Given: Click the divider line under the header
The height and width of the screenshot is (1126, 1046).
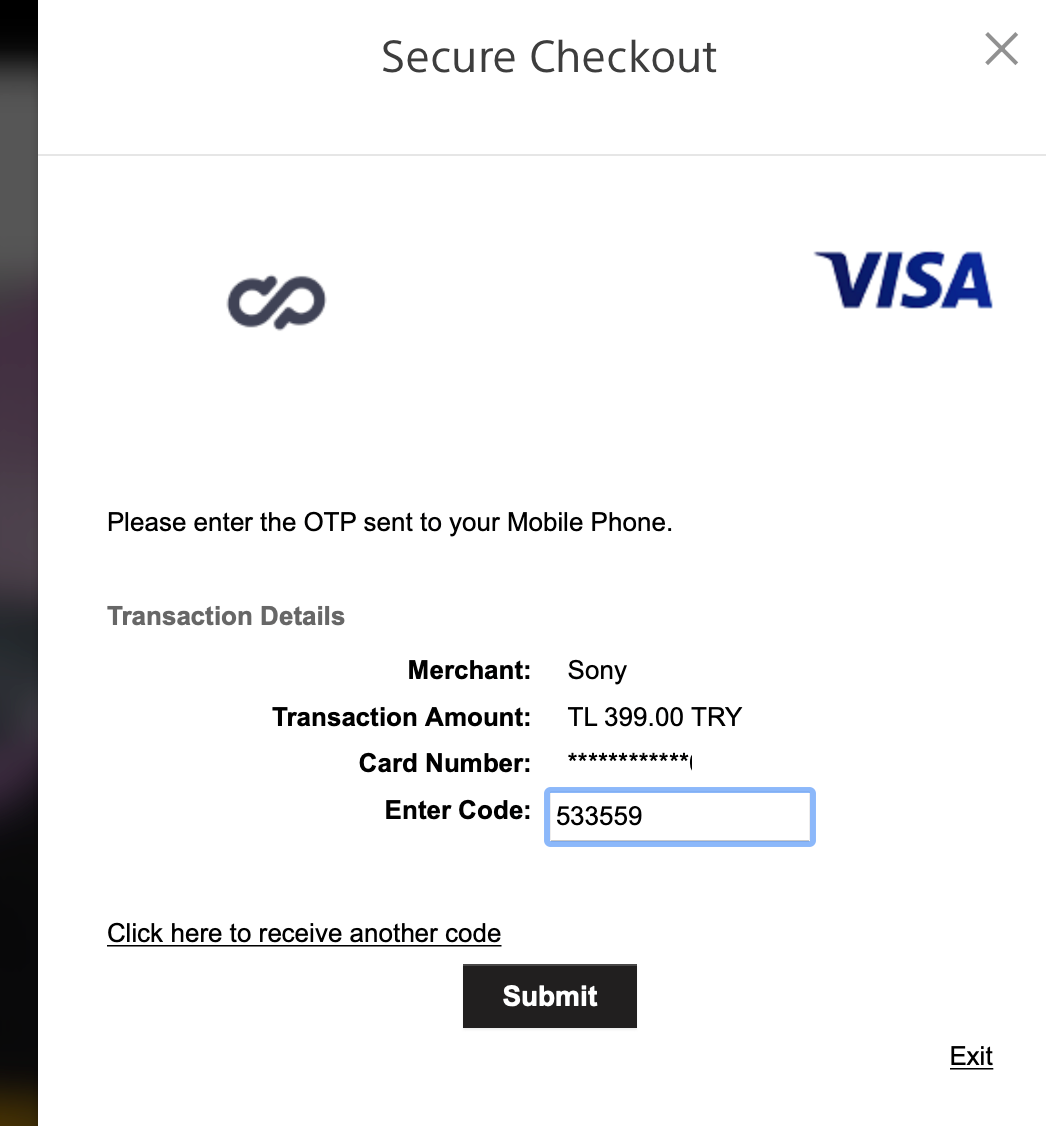Looking at the screenshot, I should point(542,154).
